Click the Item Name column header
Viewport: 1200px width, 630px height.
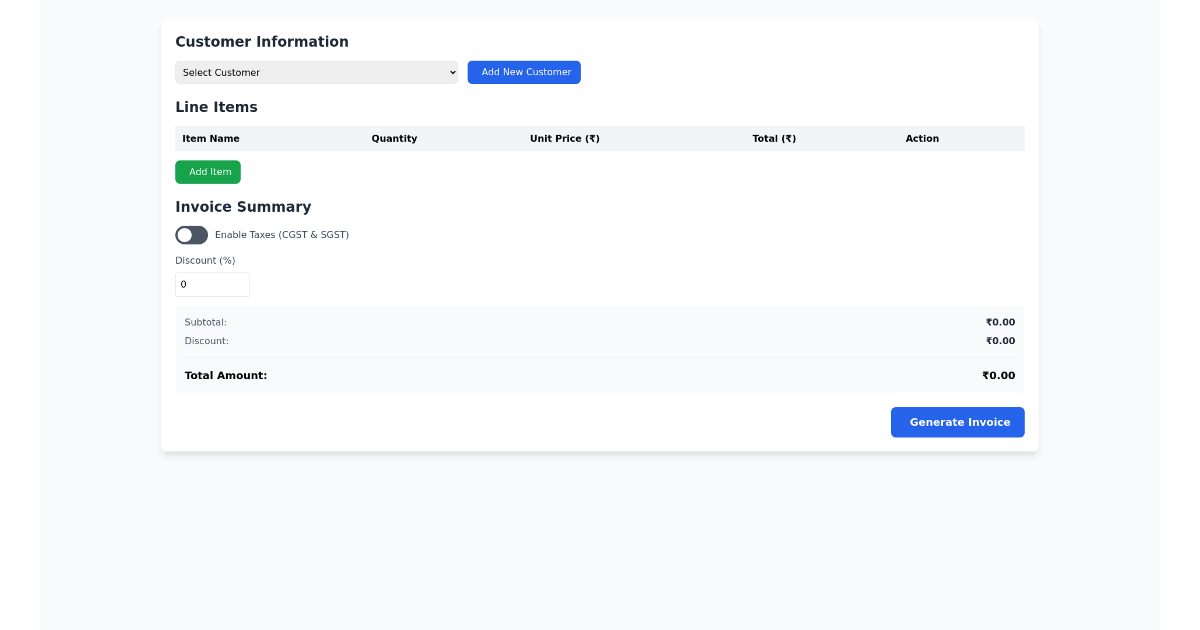point(210,138)
